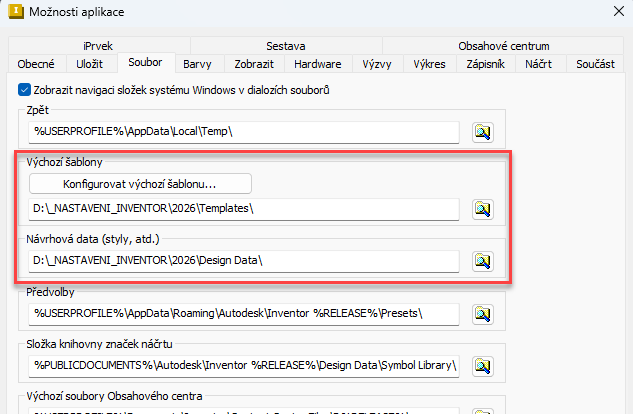
Task: Click the Design Data path field
Action: (245, 261)
